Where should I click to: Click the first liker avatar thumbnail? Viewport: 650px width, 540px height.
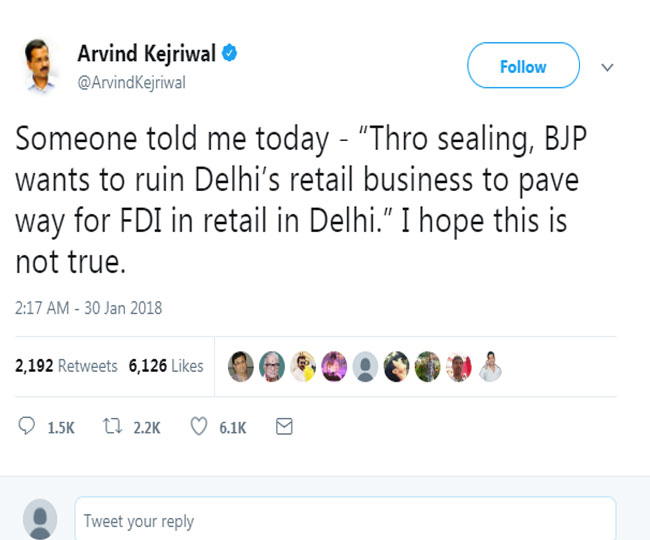click(241, 367)
